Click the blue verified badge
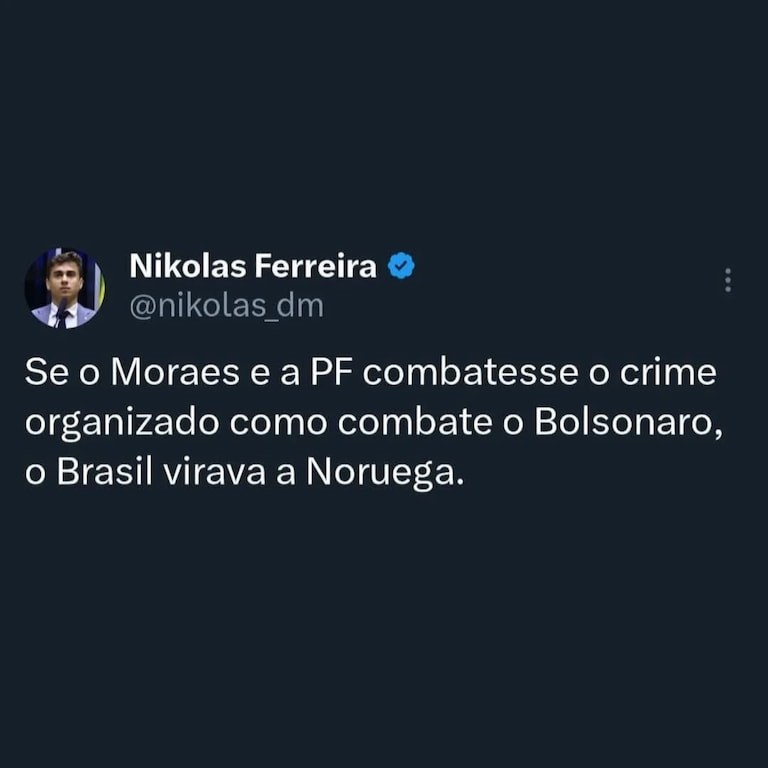The image size is (768, 768). click(x=401, y=266)
